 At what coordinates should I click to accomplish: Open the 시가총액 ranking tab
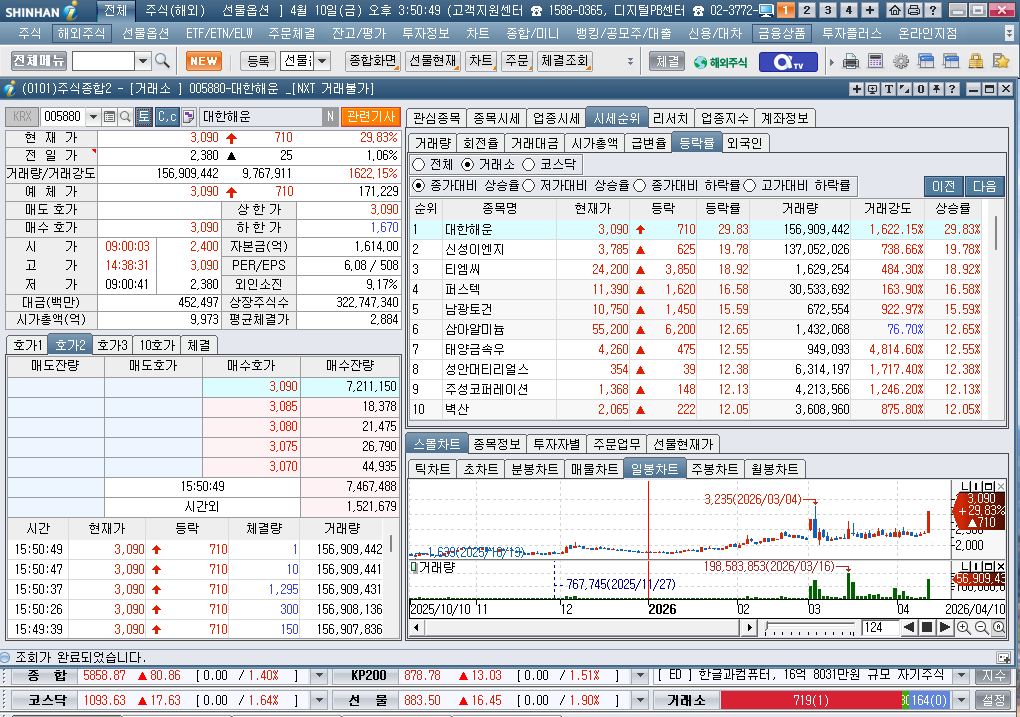[595, 143]
